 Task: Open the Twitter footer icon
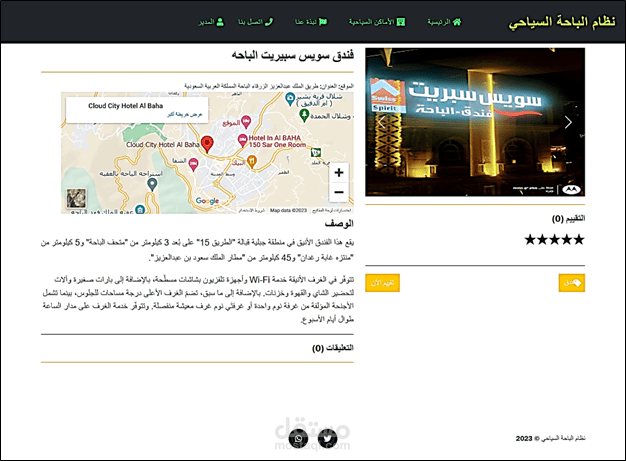pos(327,438)
